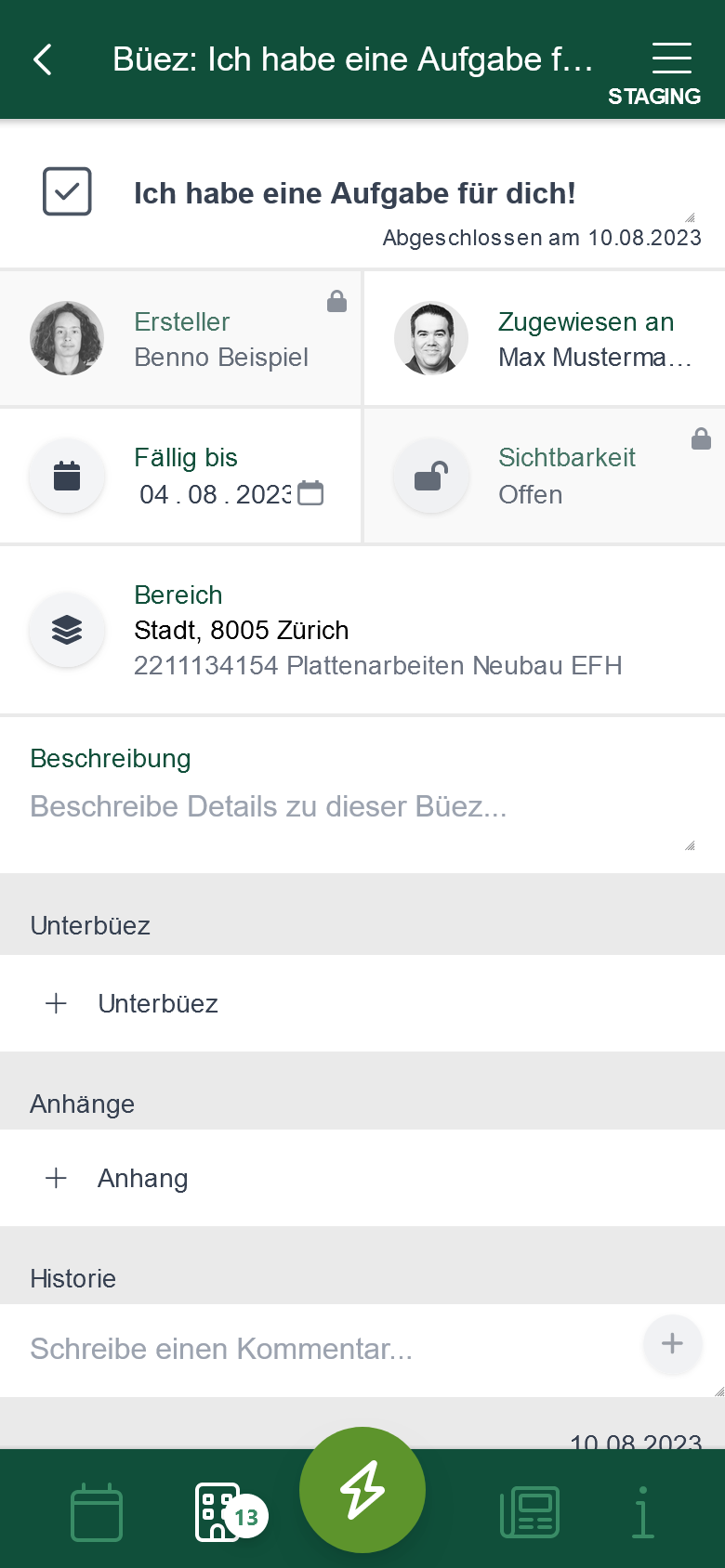The image size is (725, 1568).
Task: Toggle the Sichtbarkeit open-lock icon
Action: [431, 476]
